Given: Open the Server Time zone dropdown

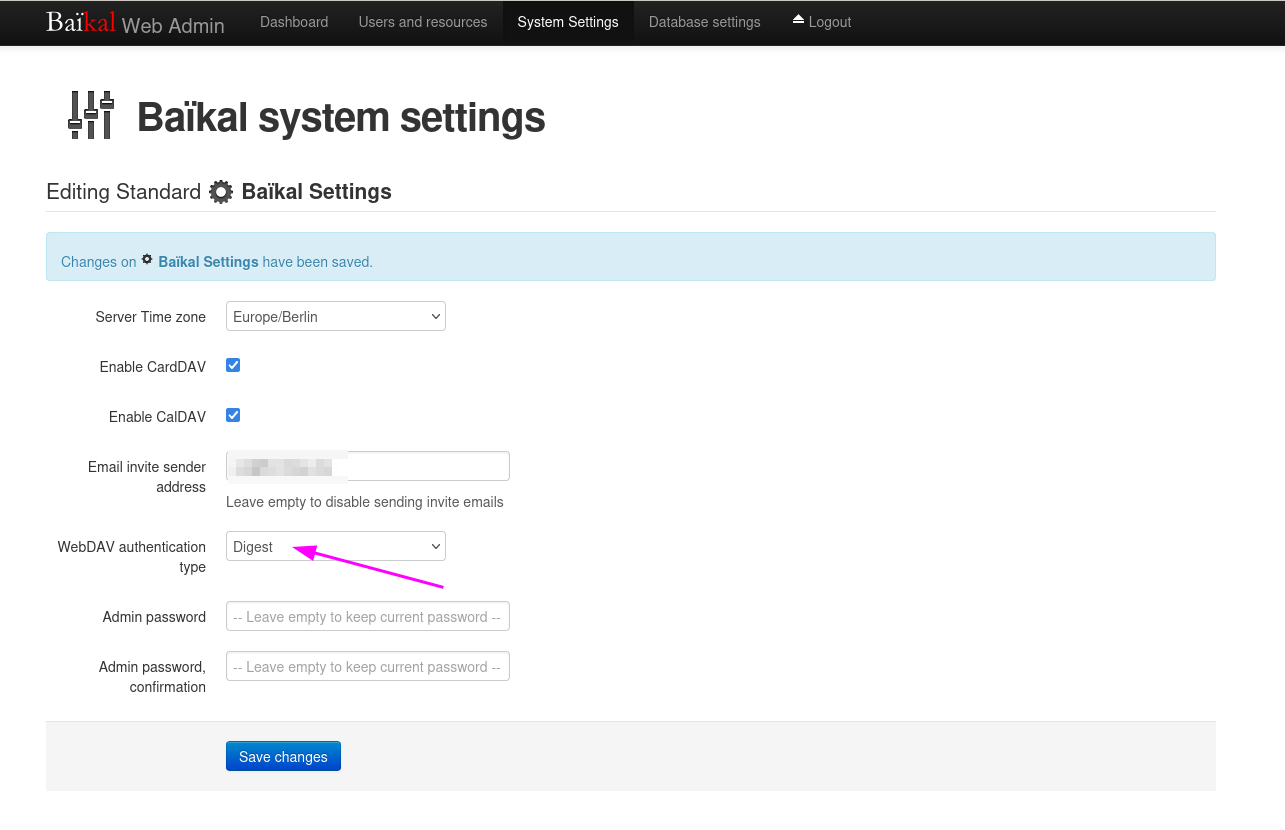Looking at the screenshot, I should [x=335, y=316].
